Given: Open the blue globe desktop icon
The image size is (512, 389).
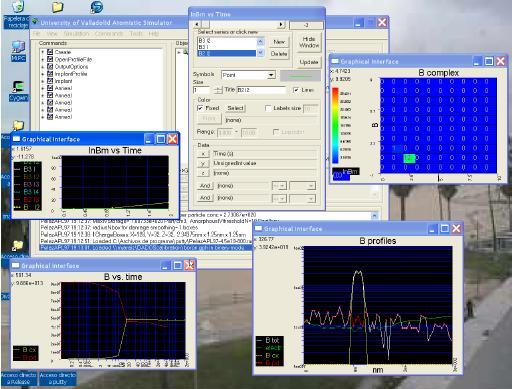Looking at the screenshot, I should tap(97, 7).
